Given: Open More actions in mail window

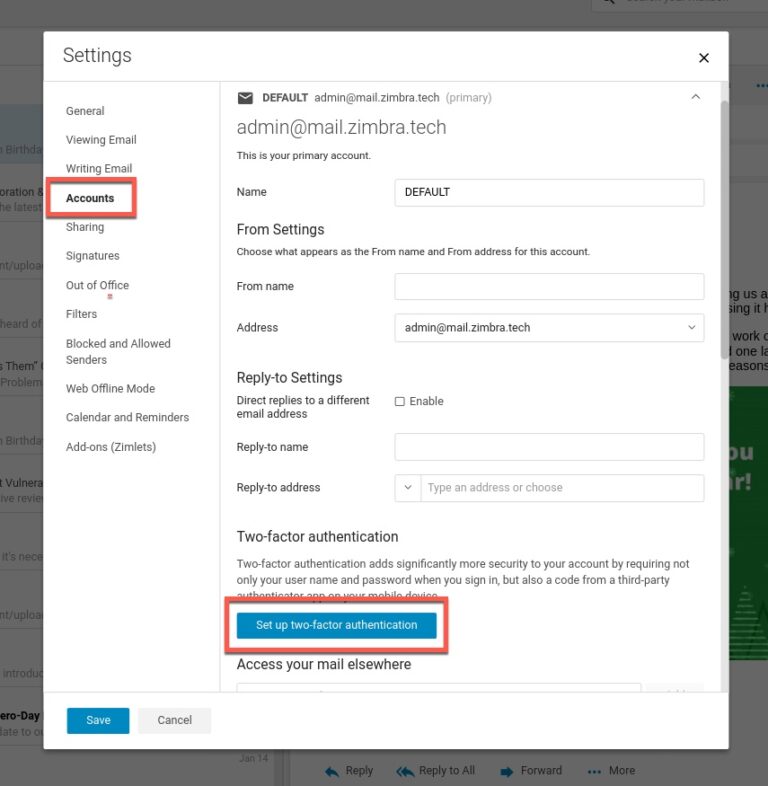Looking at the screenshot, I should (x=622, y=770).
